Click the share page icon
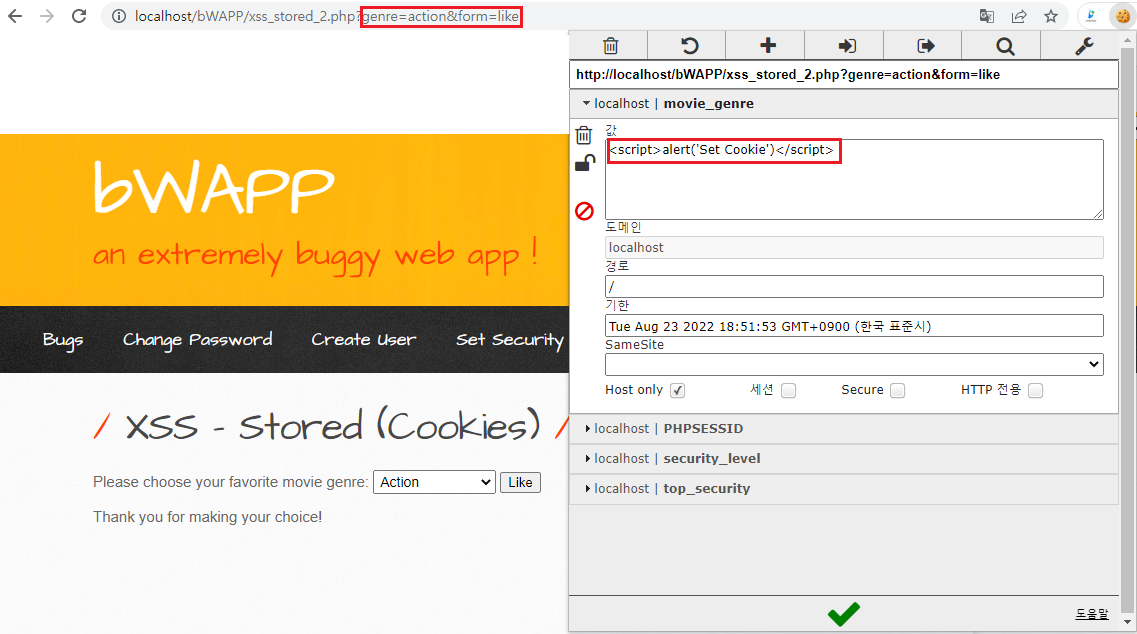The width and height of the screenshot is (1137, 634). coord(1019,16)
